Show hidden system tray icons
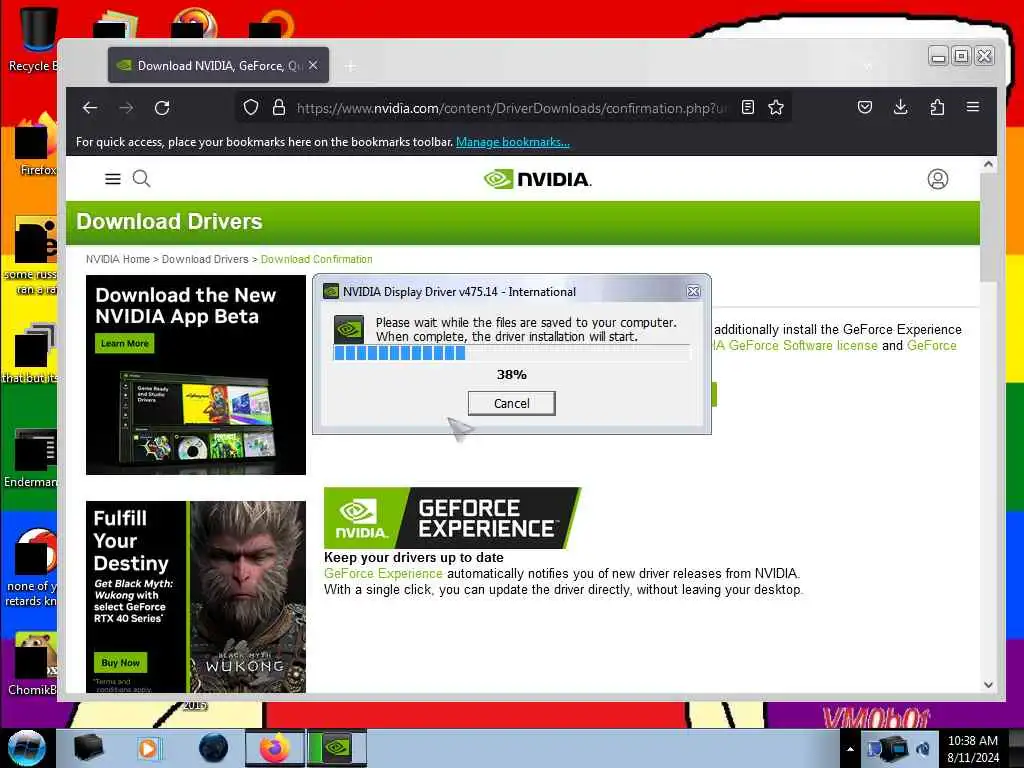 click(850, 748)
